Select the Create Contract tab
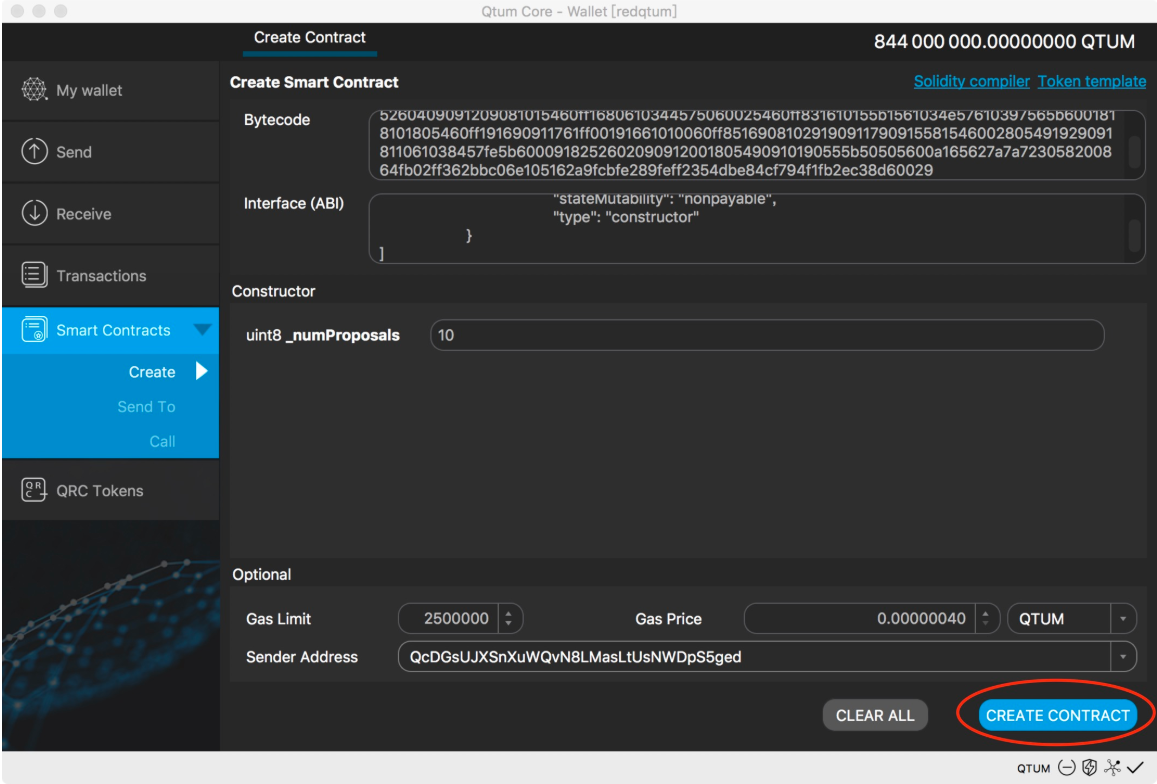 click(x=310, y=38)
